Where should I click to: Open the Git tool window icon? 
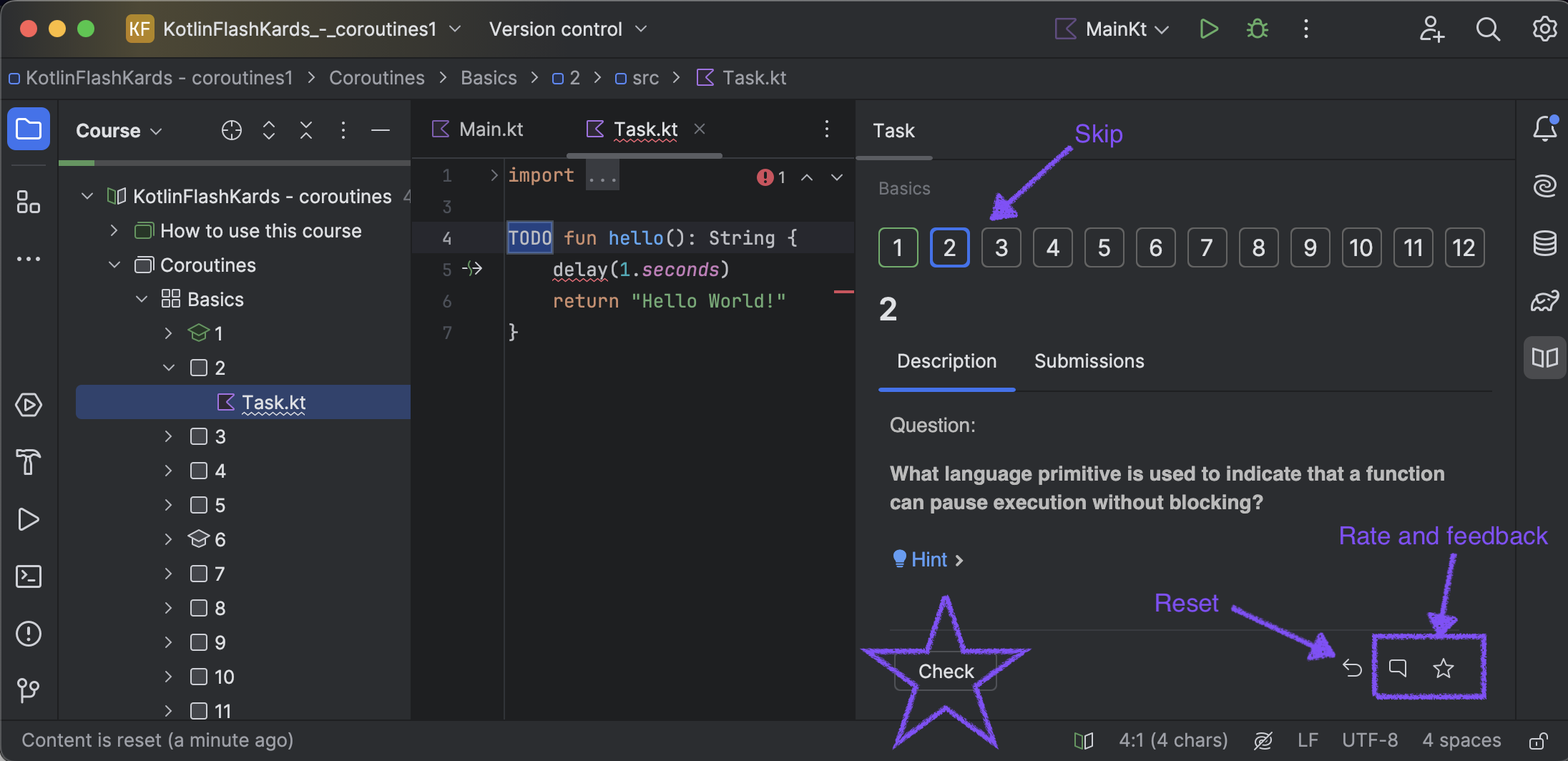tap(29, 691)
